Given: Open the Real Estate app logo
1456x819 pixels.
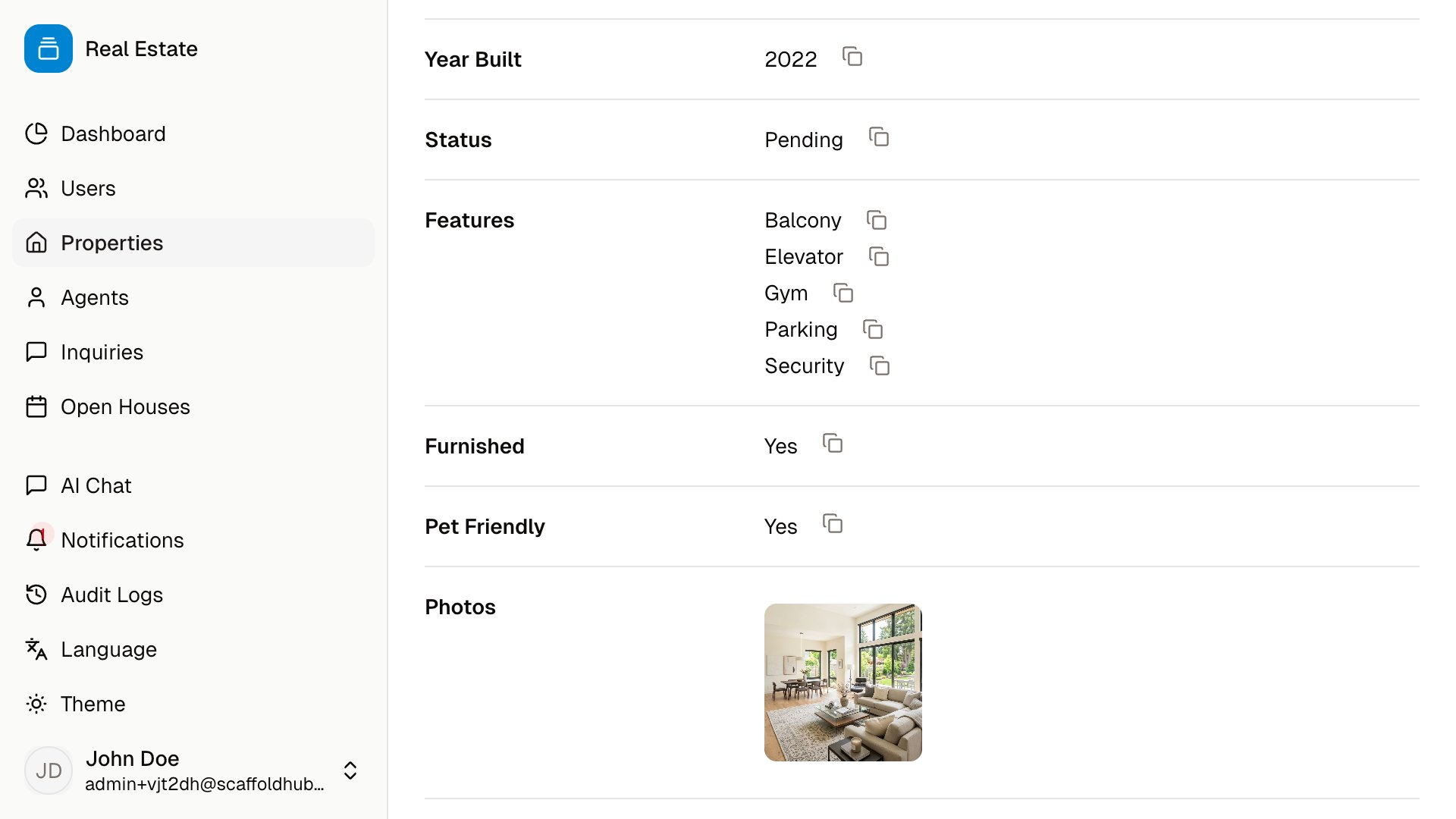Looking at the screenshot, I should point(49,49).
